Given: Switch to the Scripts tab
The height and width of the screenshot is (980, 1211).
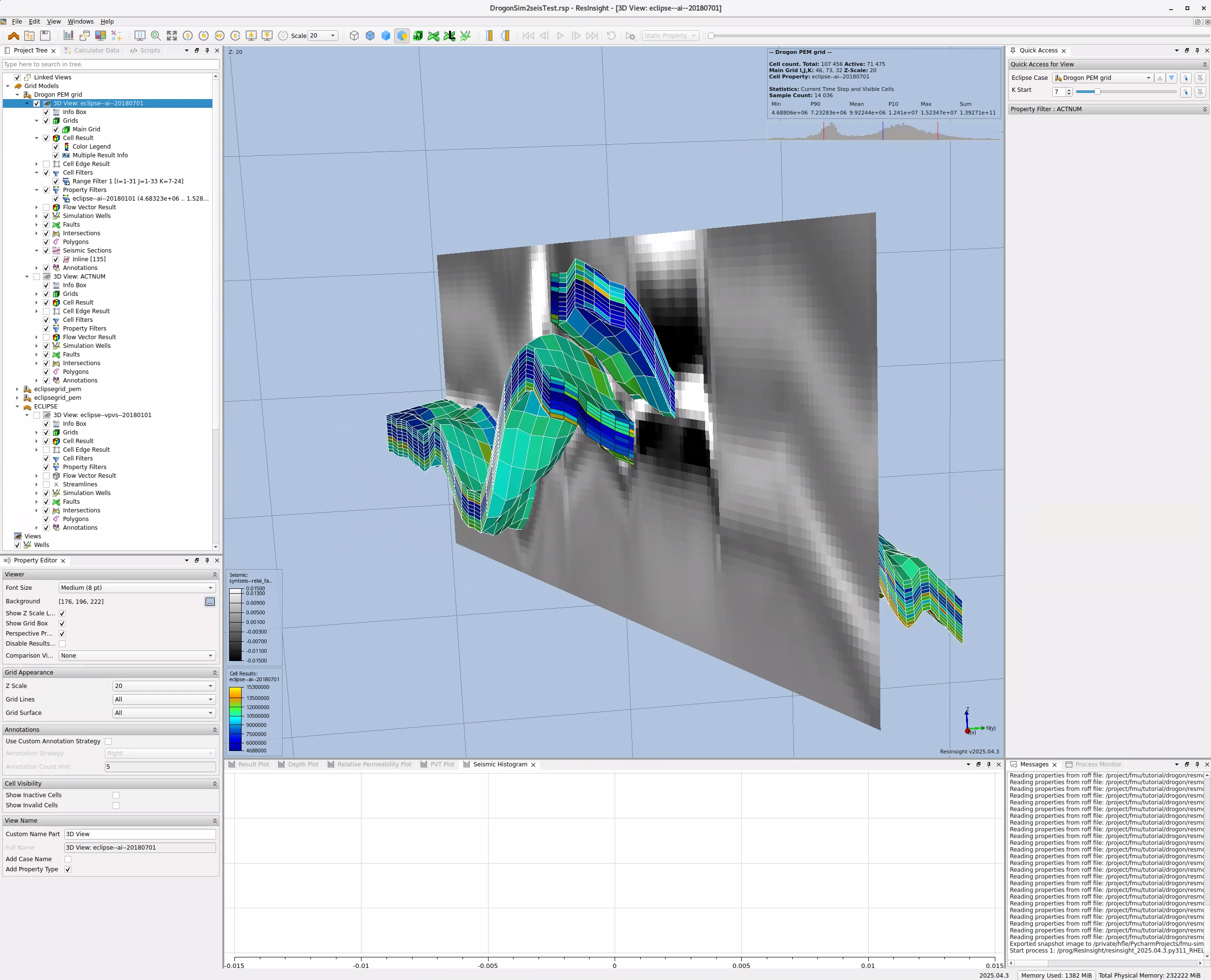Looking at the screenshot, I should click(146, 50).
